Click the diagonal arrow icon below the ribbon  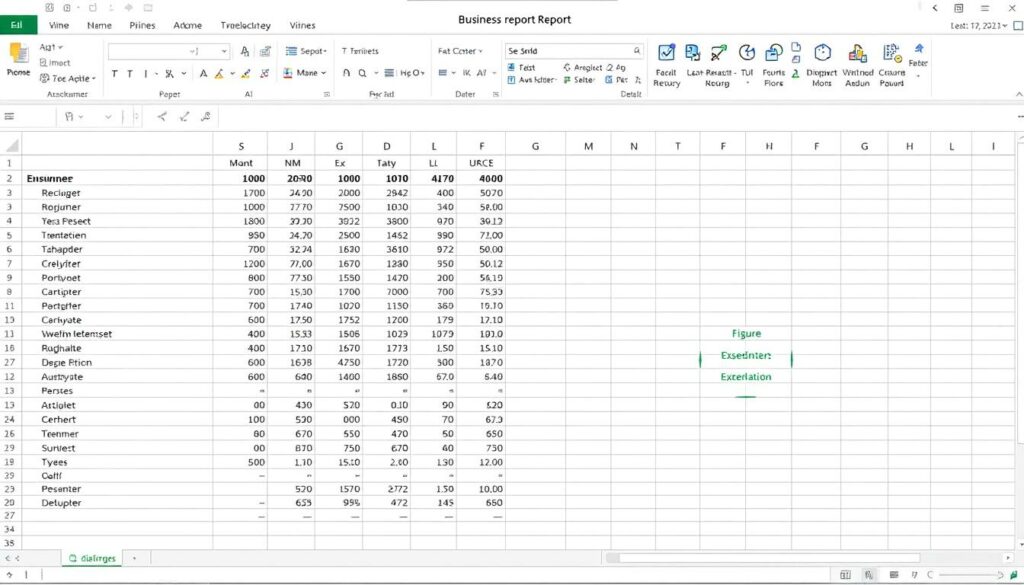[x=184, y=117]
